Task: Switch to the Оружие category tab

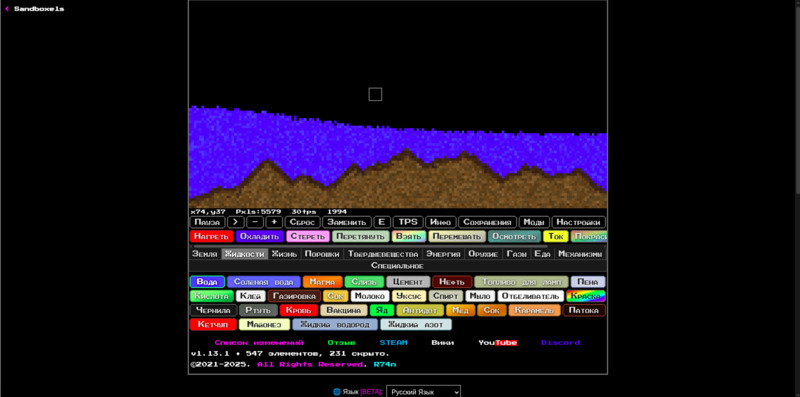Action: pos(483,254)
